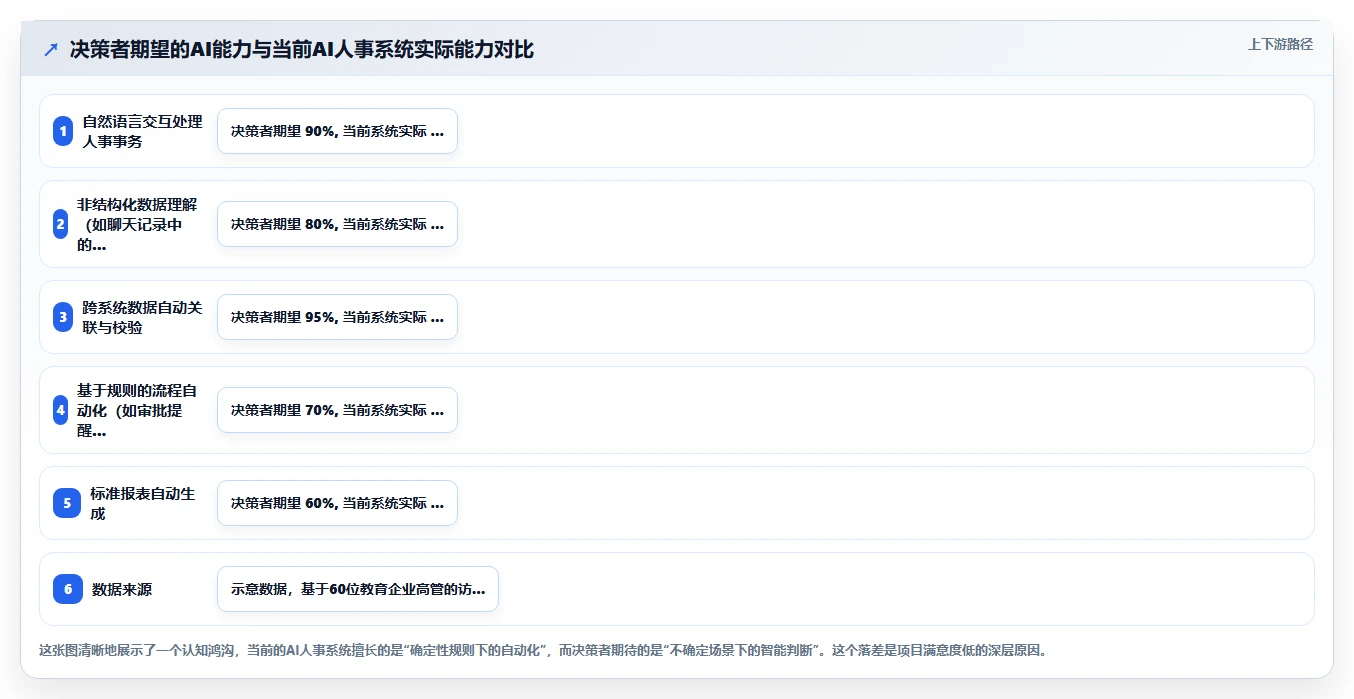
Task: Open the 决策者期望 90% detail box
Action: (x=337, y=131)
